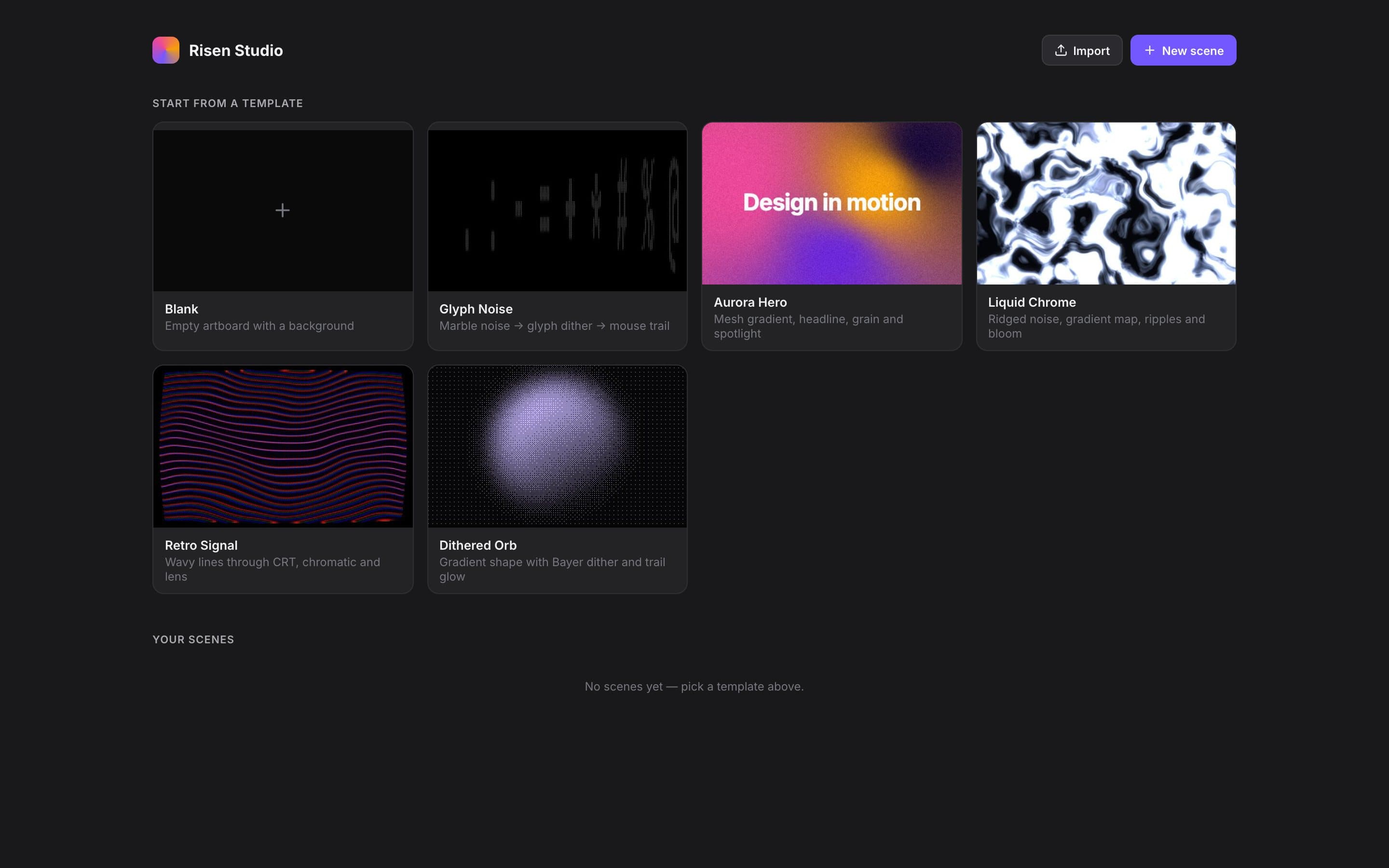Open the Glyph Noise template thumbnail
The height and width of the screenshot is (868, 1389).
(x=558, y=210)
